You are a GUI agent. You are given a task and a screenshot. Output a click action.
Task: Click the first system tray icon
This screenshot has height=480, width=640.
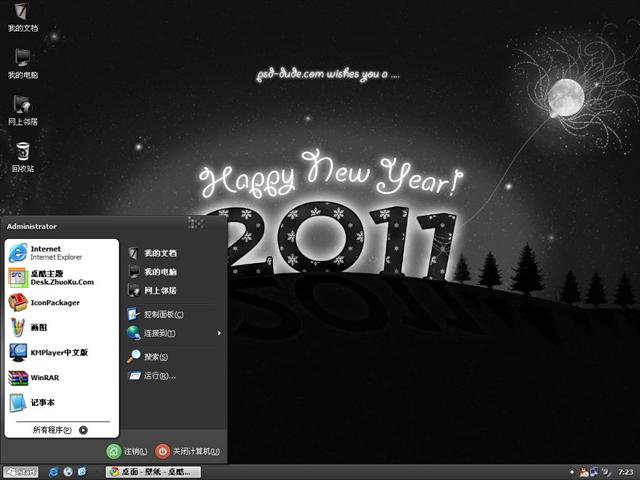[584, 472]
